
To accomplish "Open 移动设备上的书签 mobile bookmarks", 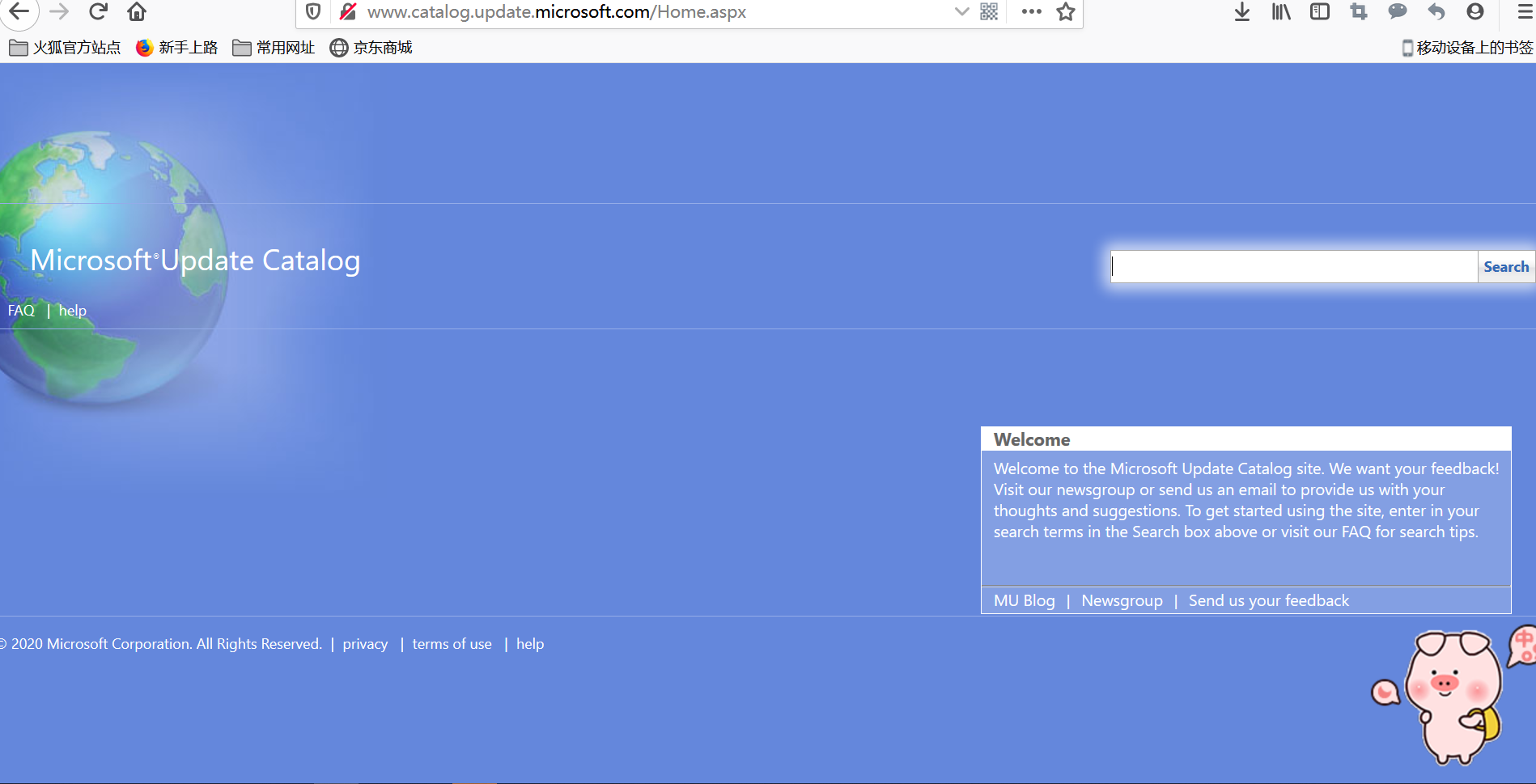I will (1467, 48).
